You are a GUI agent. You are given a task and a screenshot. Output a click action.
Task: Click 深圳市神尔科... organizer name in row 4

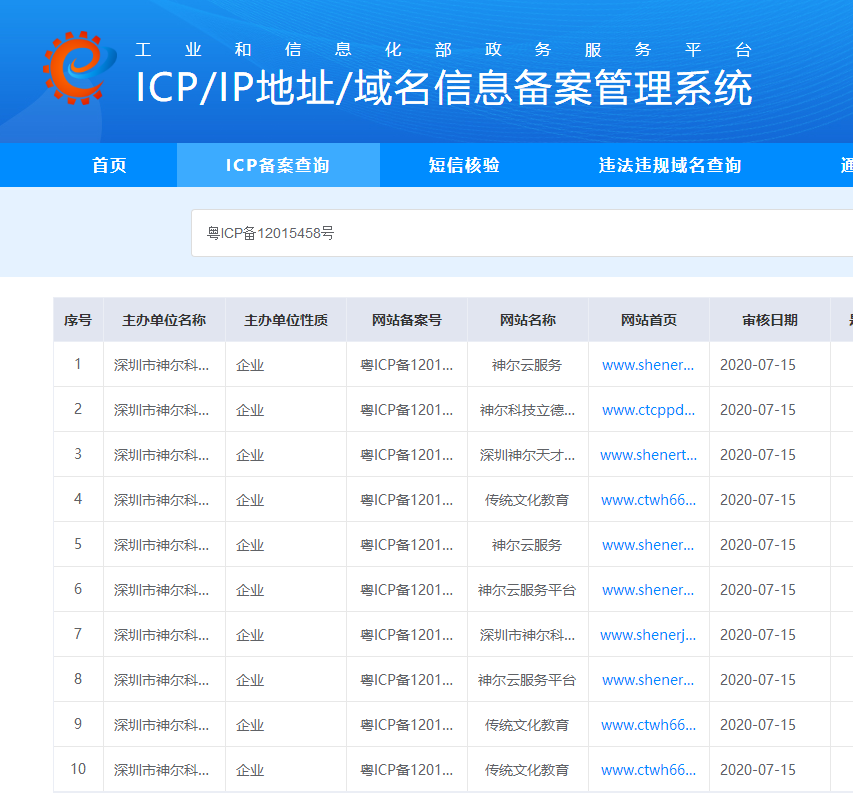[x=162, y=500]
